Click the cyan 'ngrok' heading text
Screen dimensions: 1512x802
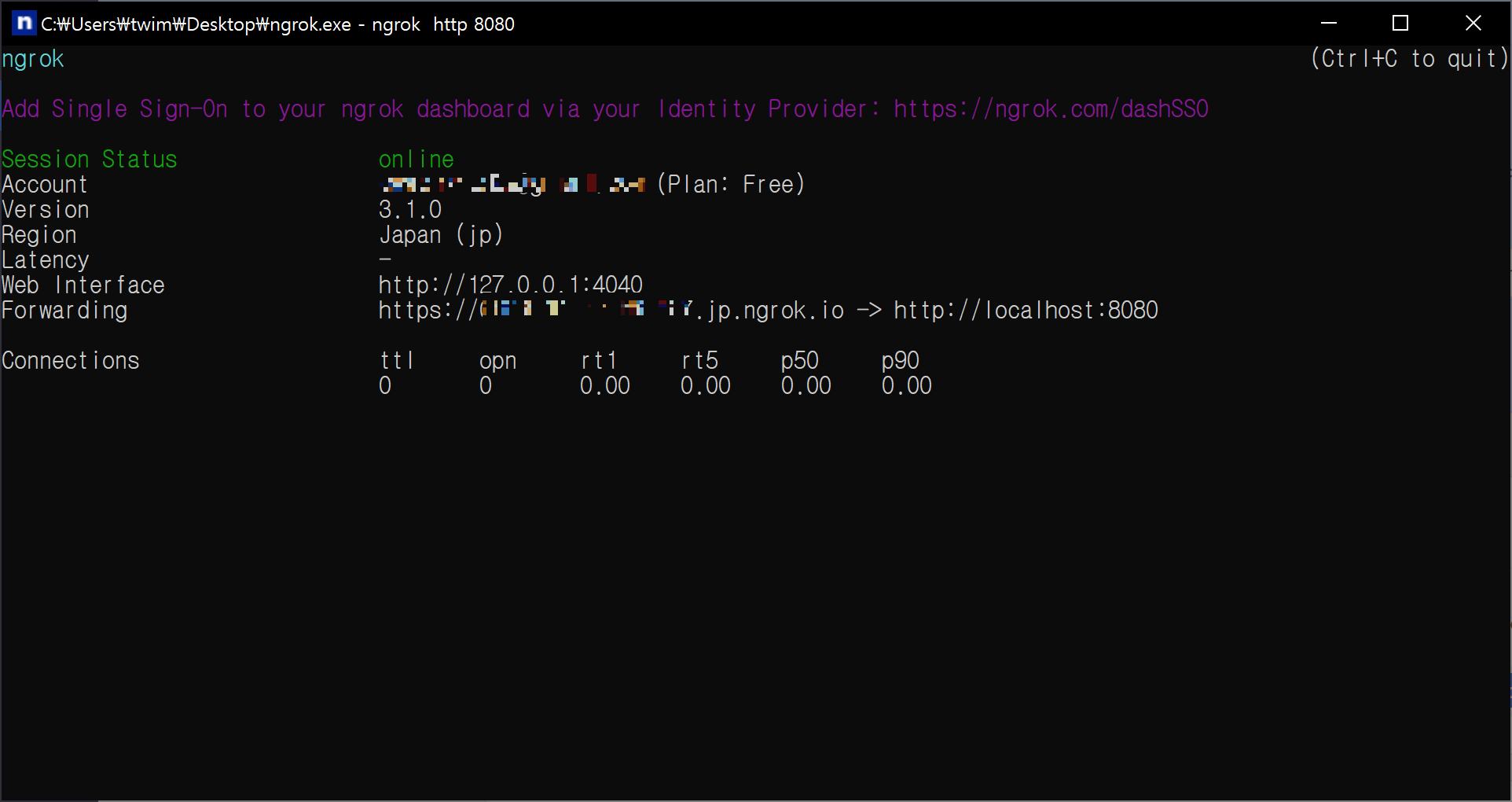33,60
